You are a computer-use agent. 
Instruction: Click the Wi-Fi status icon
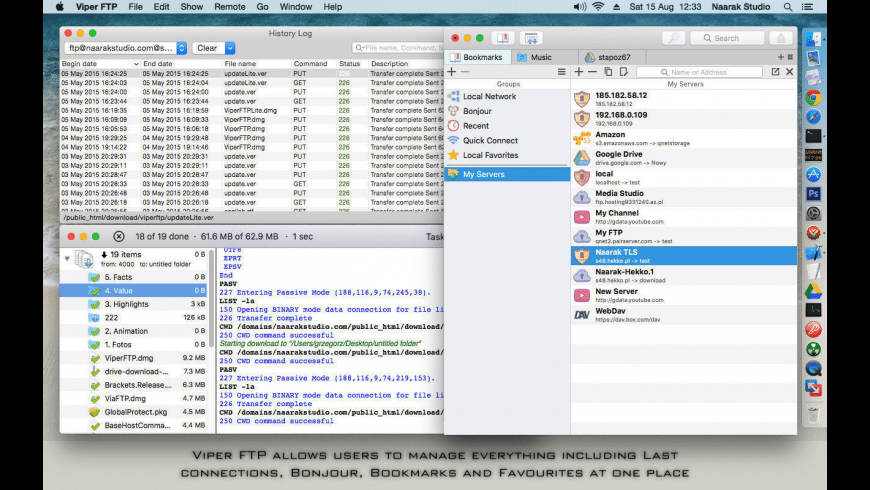[x=598, y=7]
